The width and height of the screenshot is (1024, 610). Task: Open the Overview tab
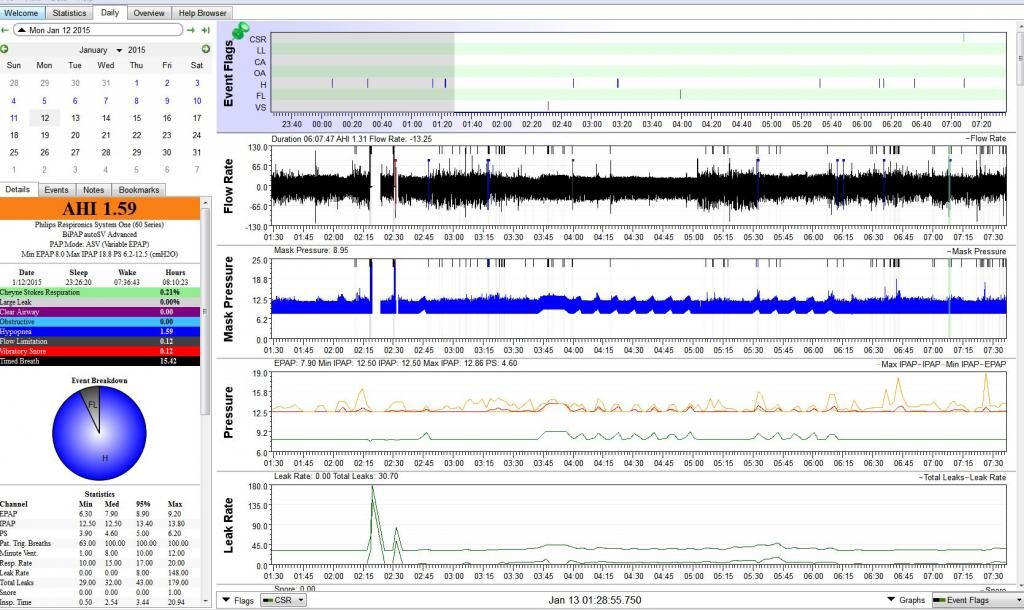(x=148, y=13)
